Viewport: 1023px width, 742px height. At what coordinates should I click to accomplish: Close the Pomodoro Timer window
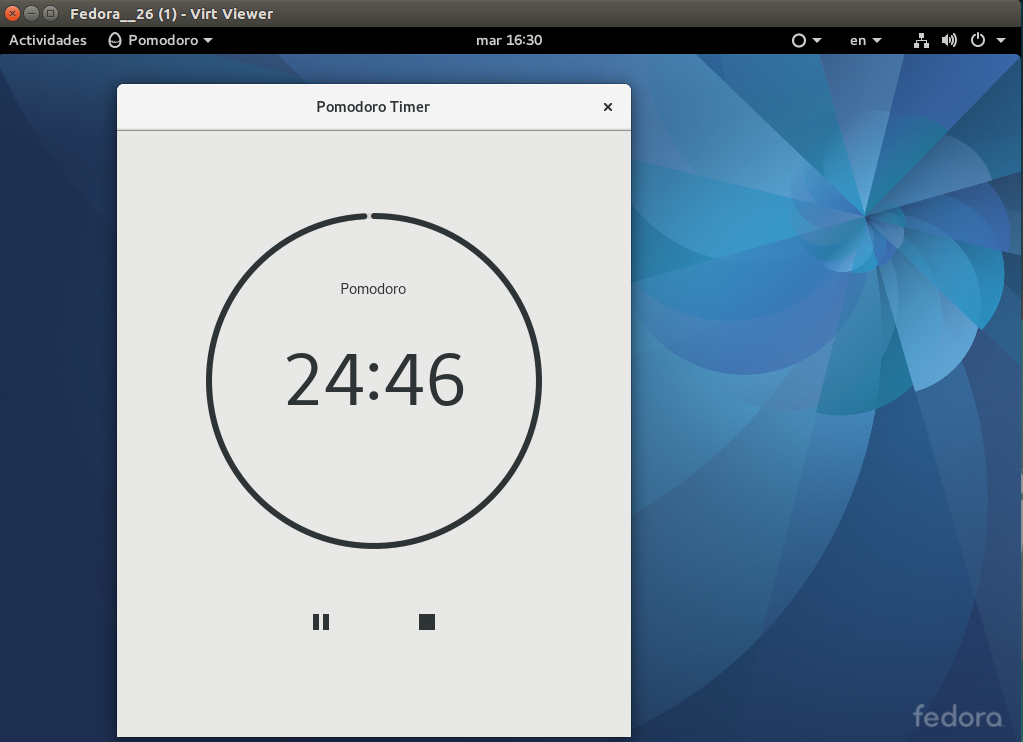[607, 107]
